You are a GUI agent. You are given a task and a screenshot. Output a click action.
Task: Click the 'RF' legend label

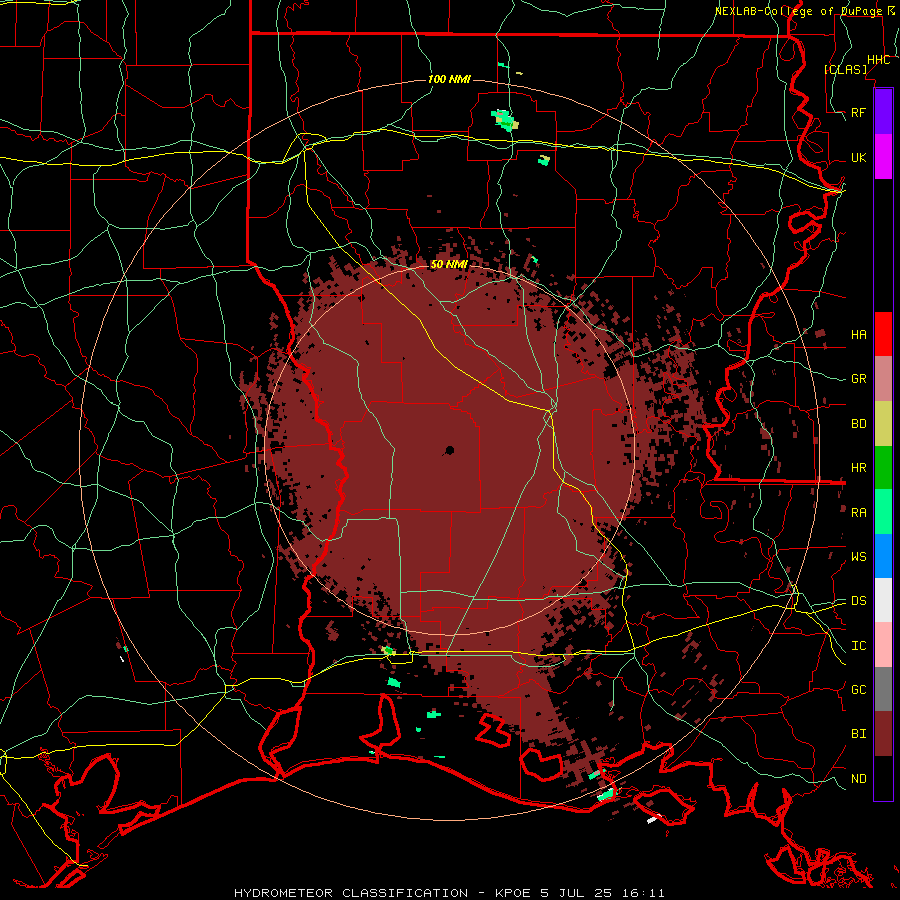point(858,112)
